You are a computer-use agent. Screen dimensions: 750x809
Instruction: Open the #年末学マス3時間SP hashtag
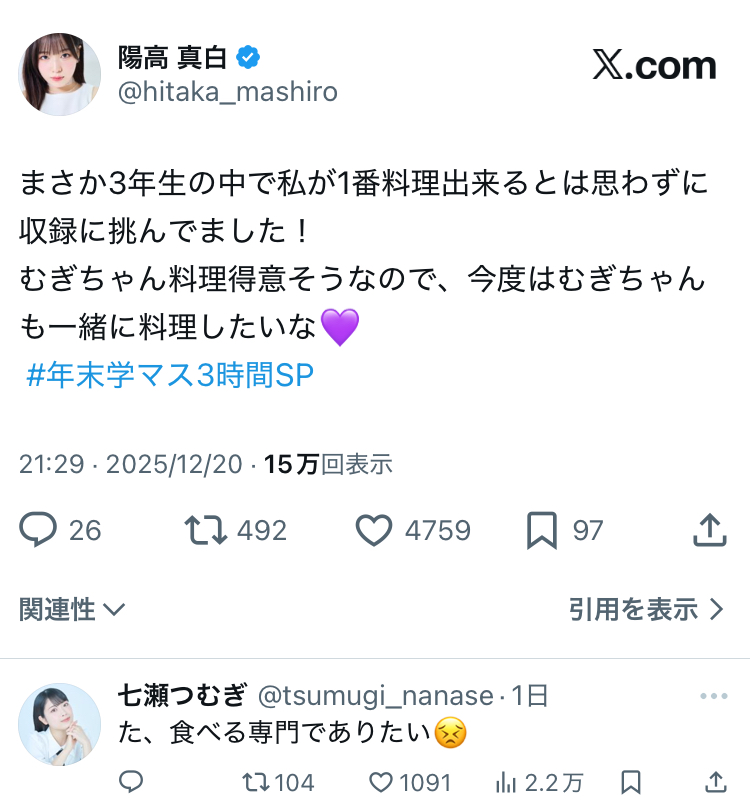click(x=170, y=375)
